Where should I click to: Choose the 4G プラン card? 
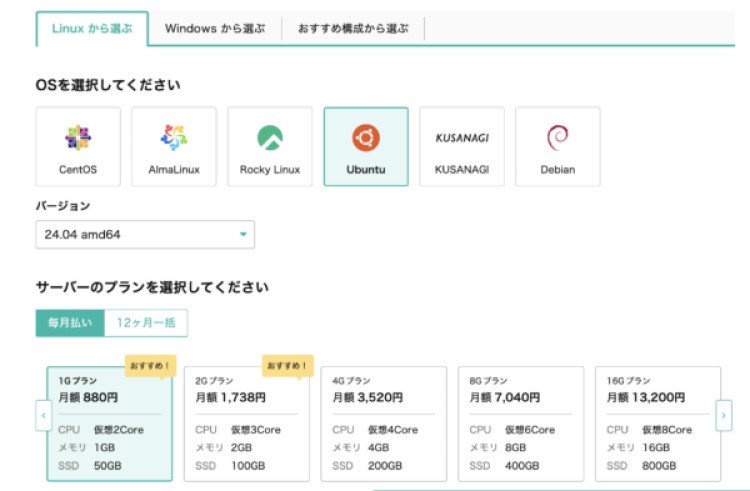tap(384, 424)
